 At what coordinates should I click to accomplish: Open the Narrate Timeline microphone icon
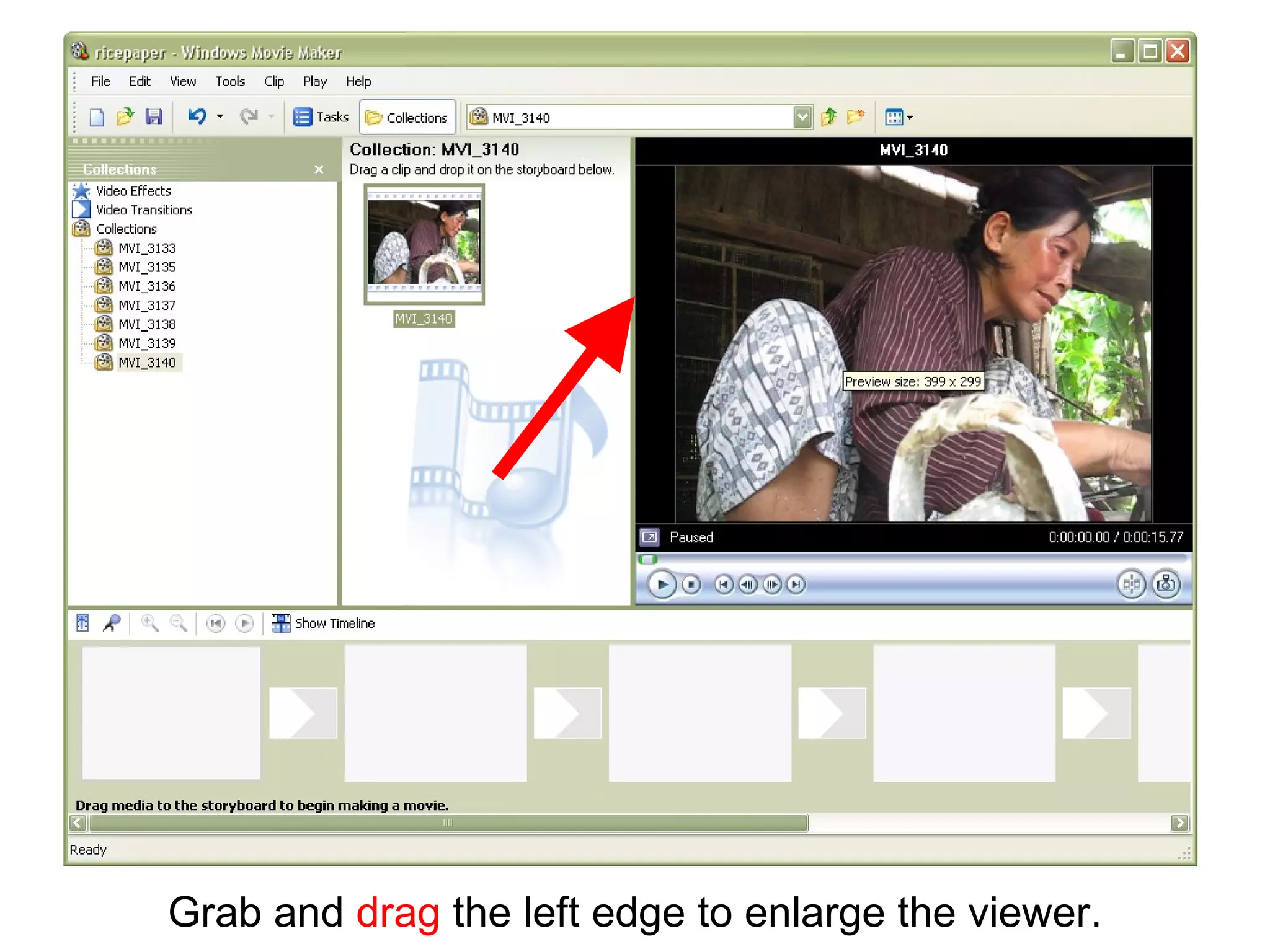(112, 623)
